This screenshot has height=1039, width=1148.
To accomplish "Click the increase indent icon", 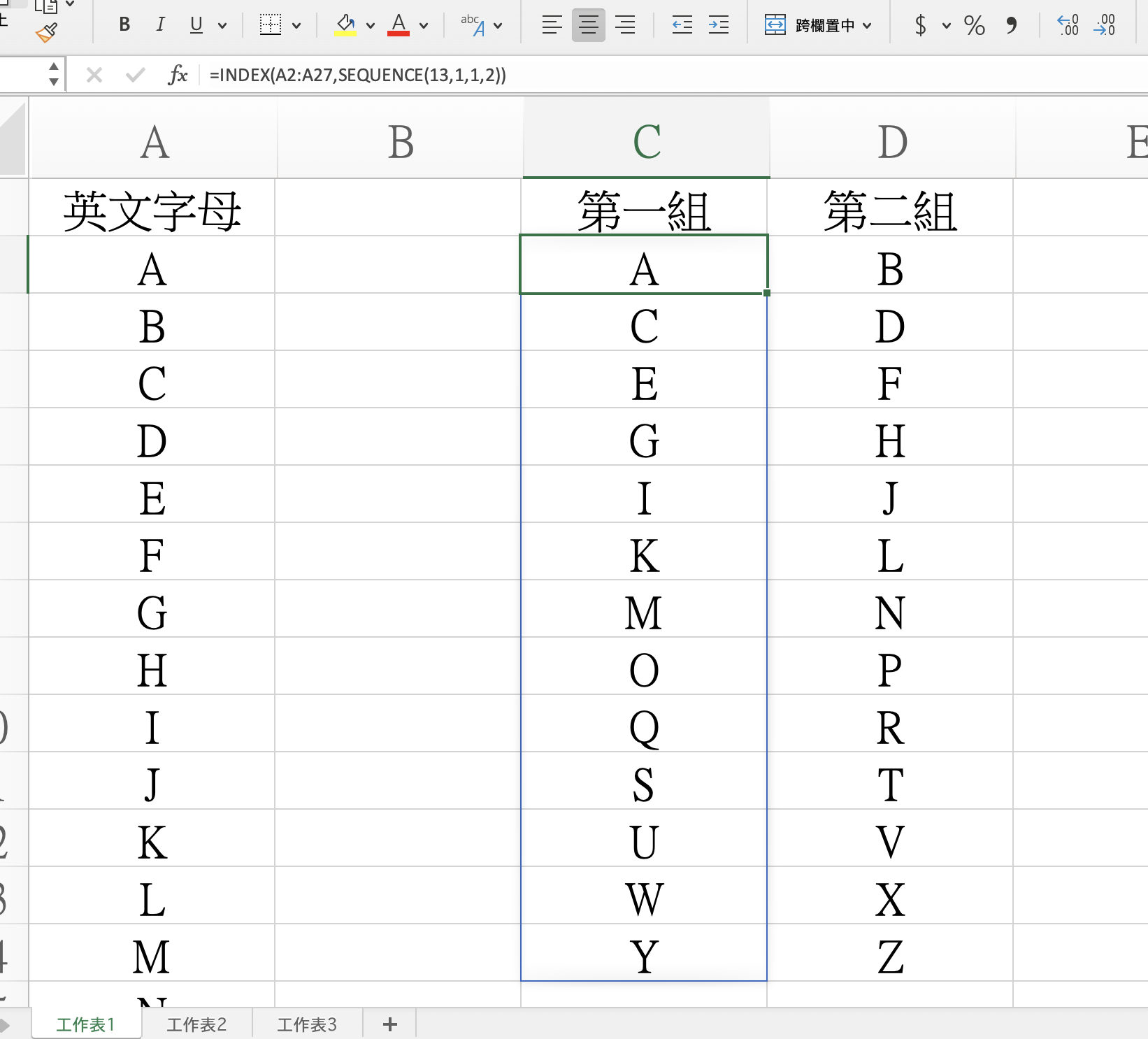I will pos(718,26).
